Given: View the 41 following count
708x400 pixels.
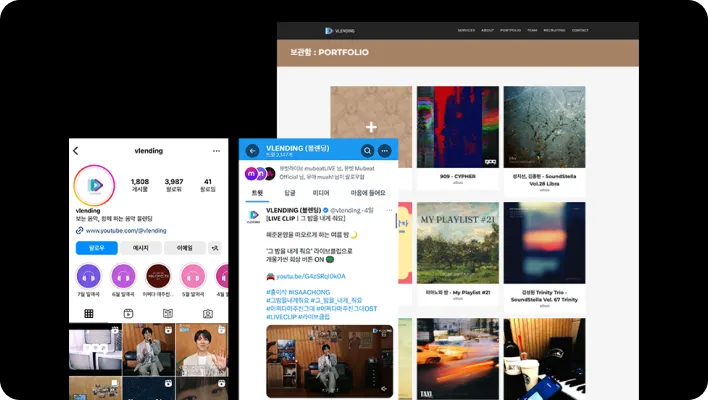Looking at the screenshot, I should coord(208,185).
